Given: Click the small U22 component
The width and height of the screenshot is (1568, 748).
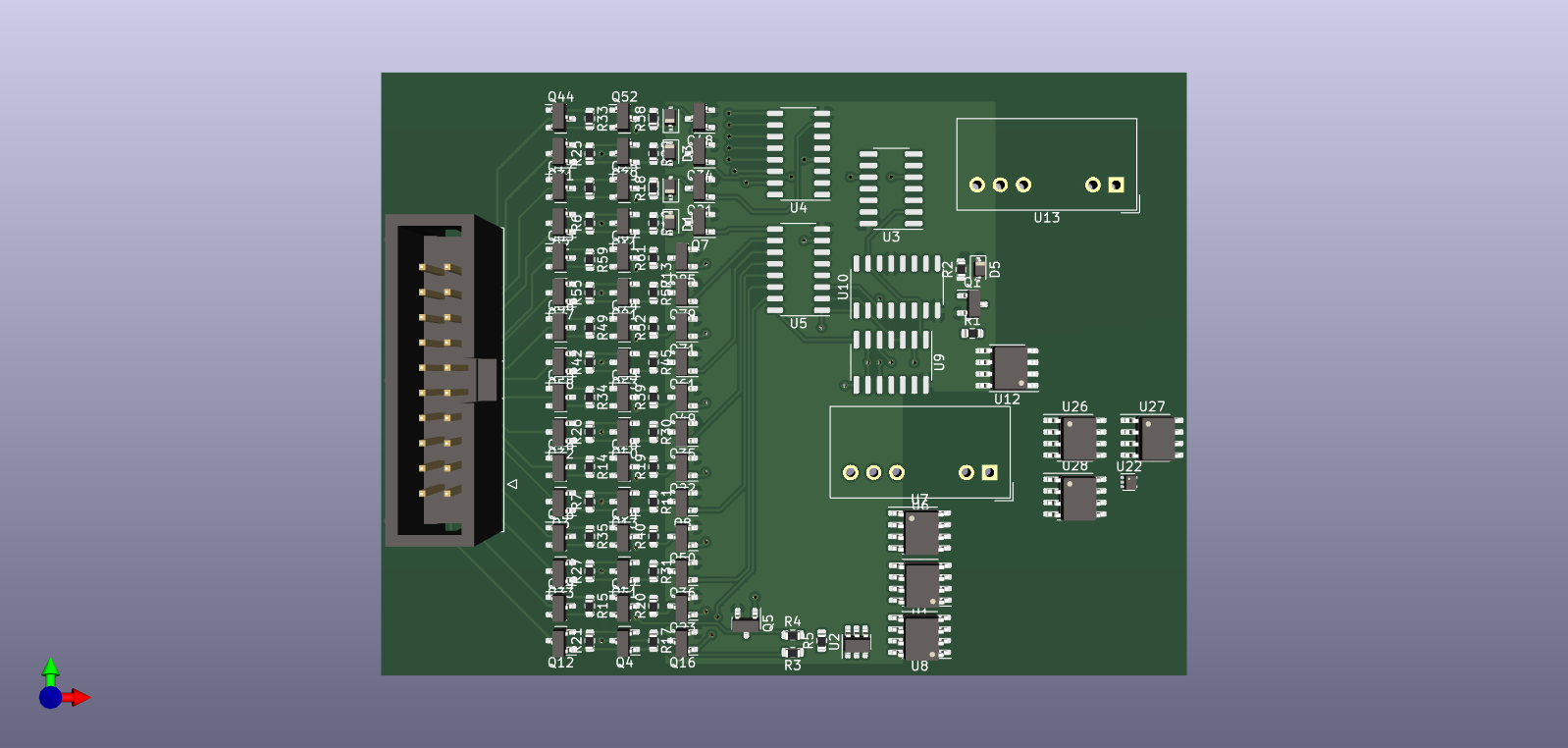Looking at the screenshot, I should (x=1129, y=482).
